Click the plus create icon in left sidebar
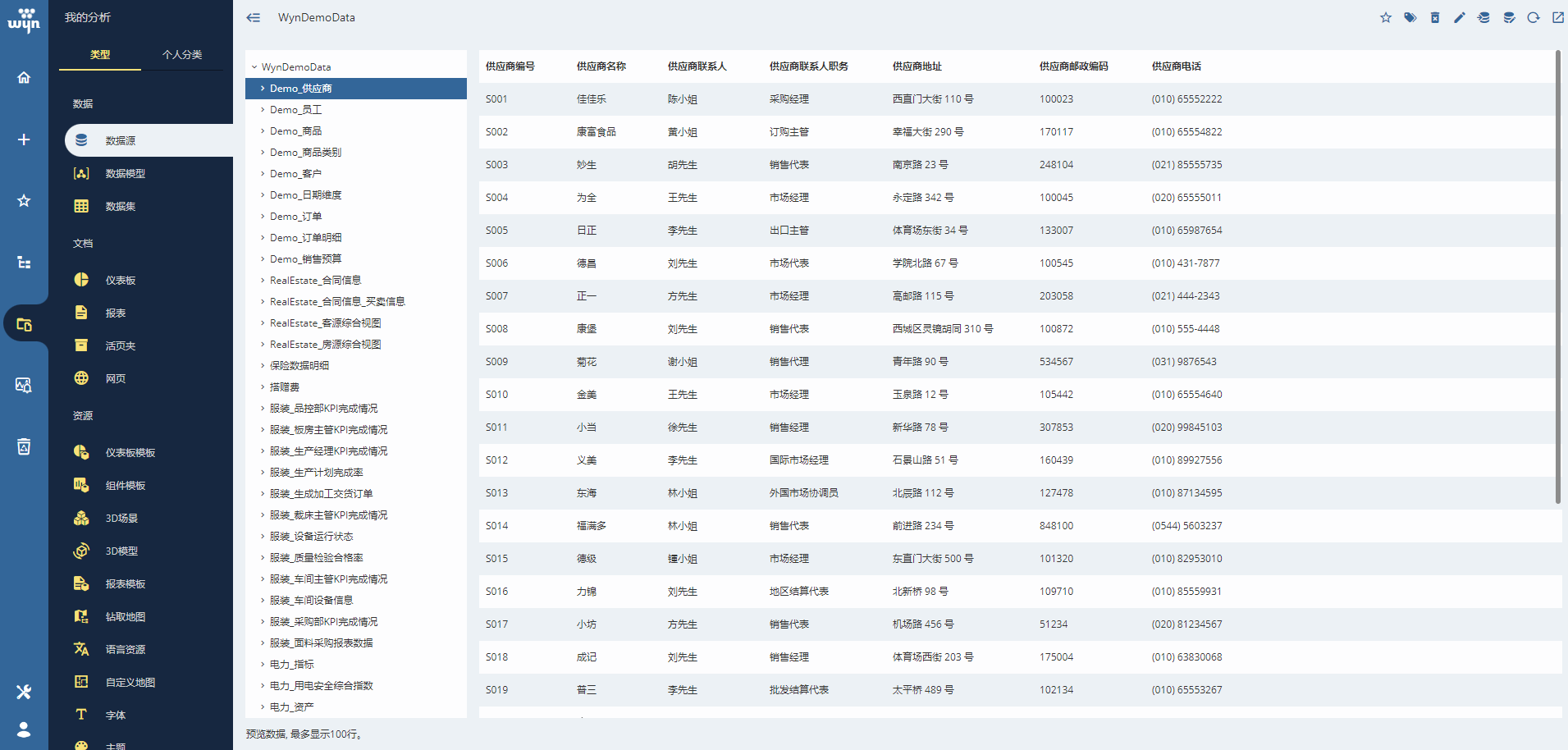Viewport: 1568px width, 750px height. click(x=24, y=139)
